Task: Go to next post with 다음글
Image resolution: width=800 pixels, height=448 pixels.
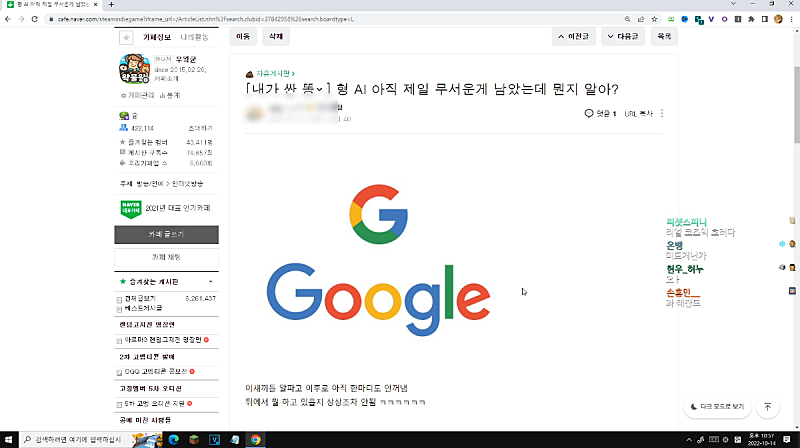Action: [x=623, y=36]
